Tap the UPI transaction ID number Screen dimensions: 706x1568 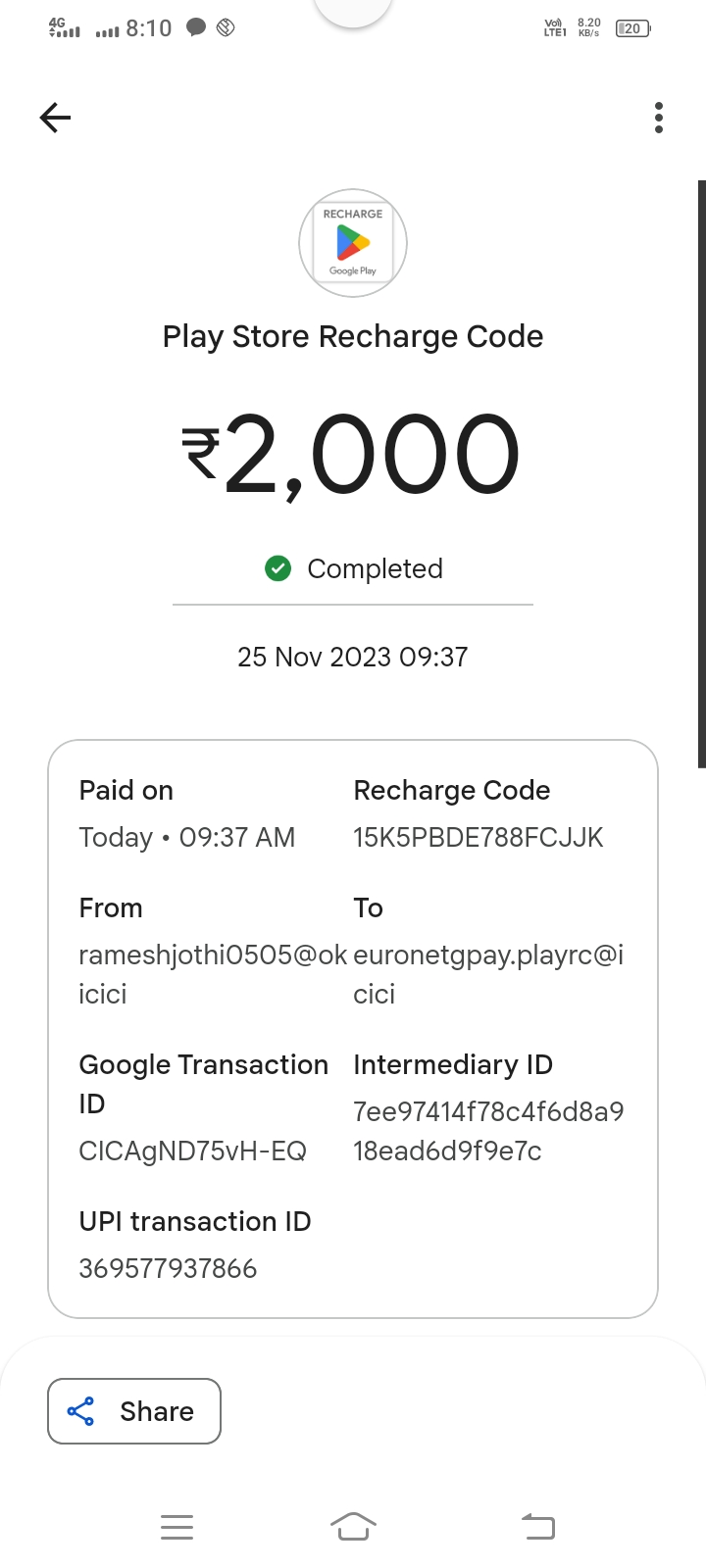click(168, 1268)
